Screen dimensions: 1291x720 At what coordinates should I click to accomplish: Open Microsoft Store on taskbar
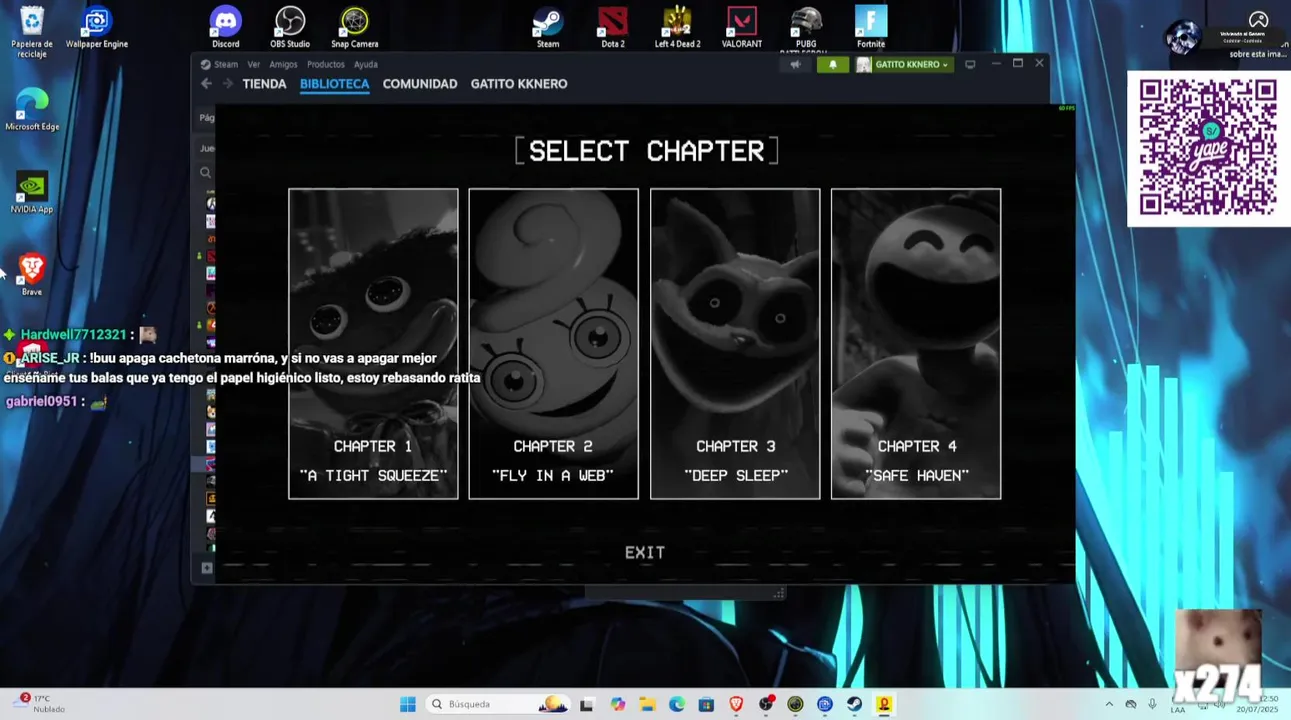coord(706,704)
